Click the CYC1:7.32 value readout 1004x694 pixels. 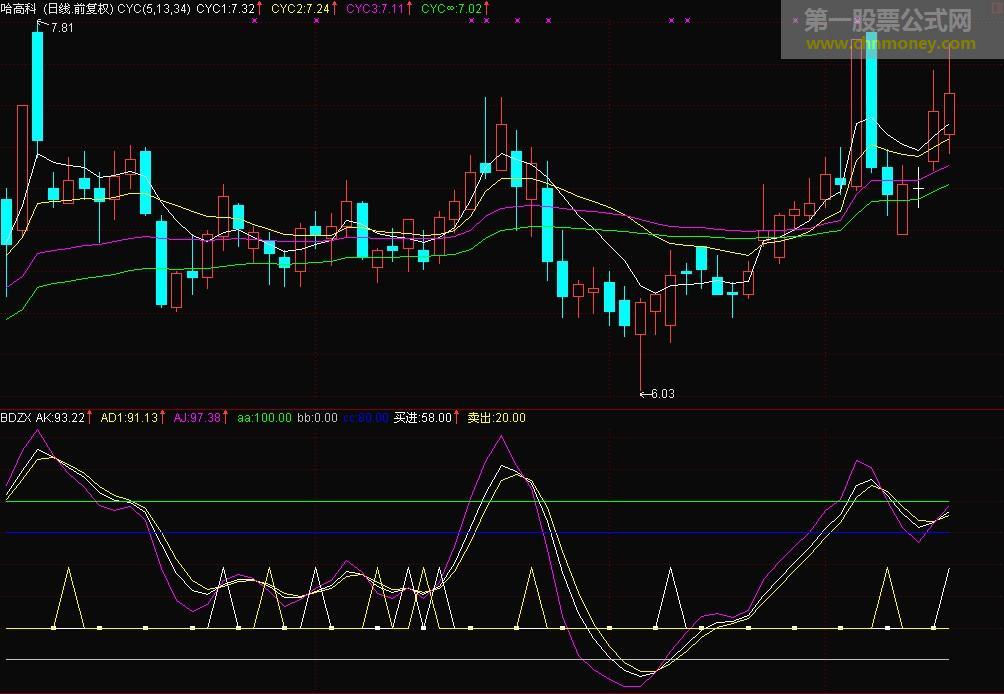(x=225, y=8)
